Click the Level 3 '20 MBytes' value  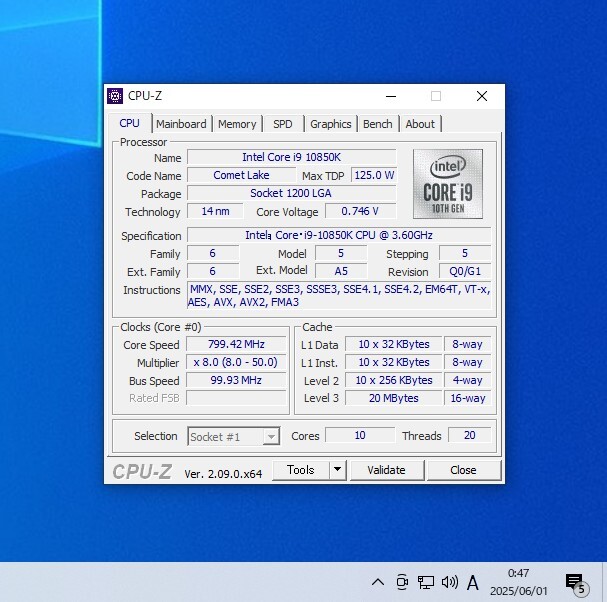tap(394, 398)
